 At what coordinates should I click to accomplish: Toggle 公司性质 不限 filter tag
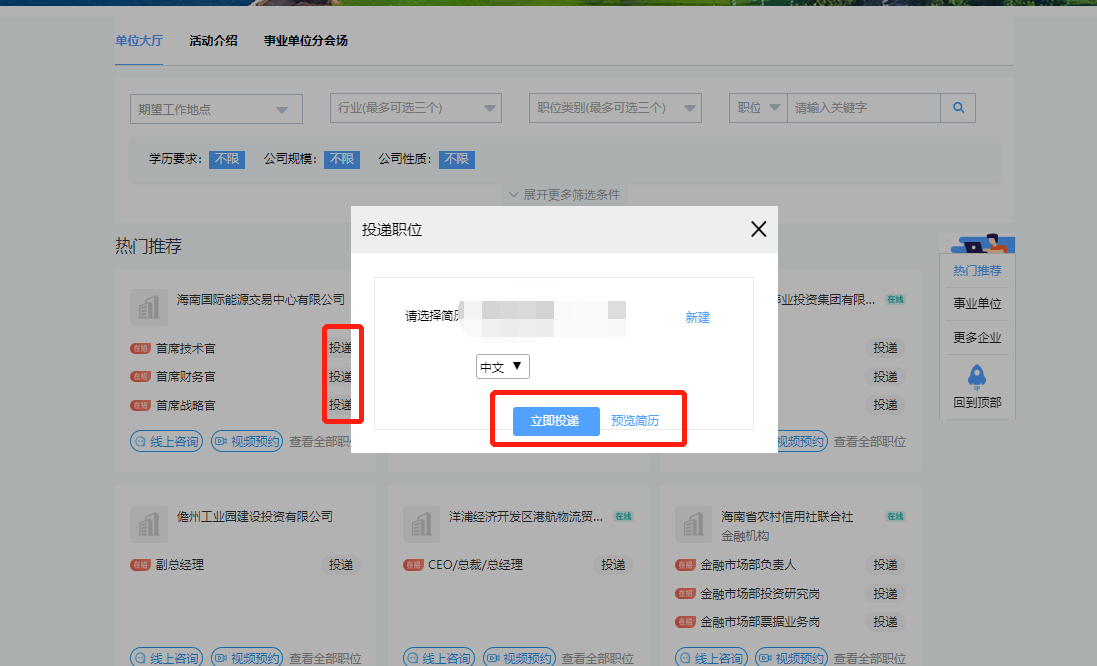456,159
